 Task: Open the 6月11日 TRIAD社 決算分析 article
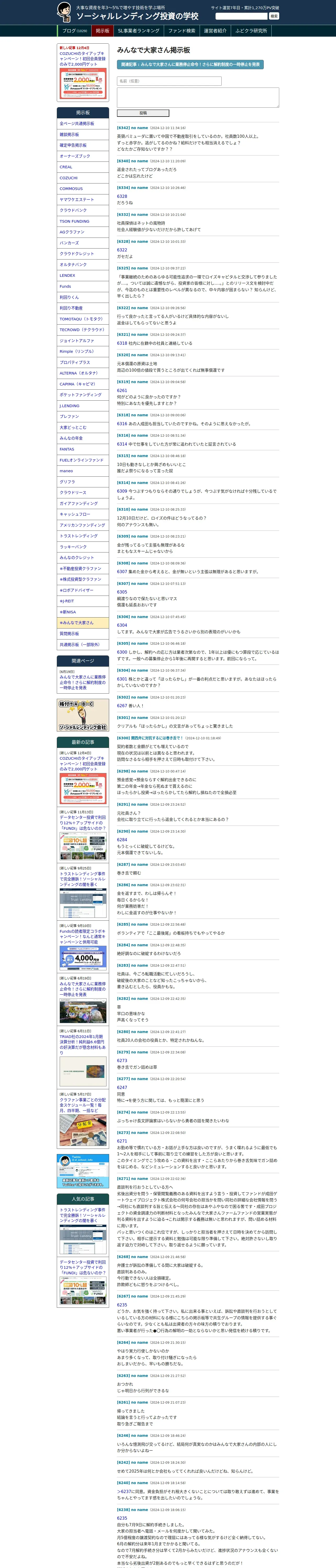83,1044
